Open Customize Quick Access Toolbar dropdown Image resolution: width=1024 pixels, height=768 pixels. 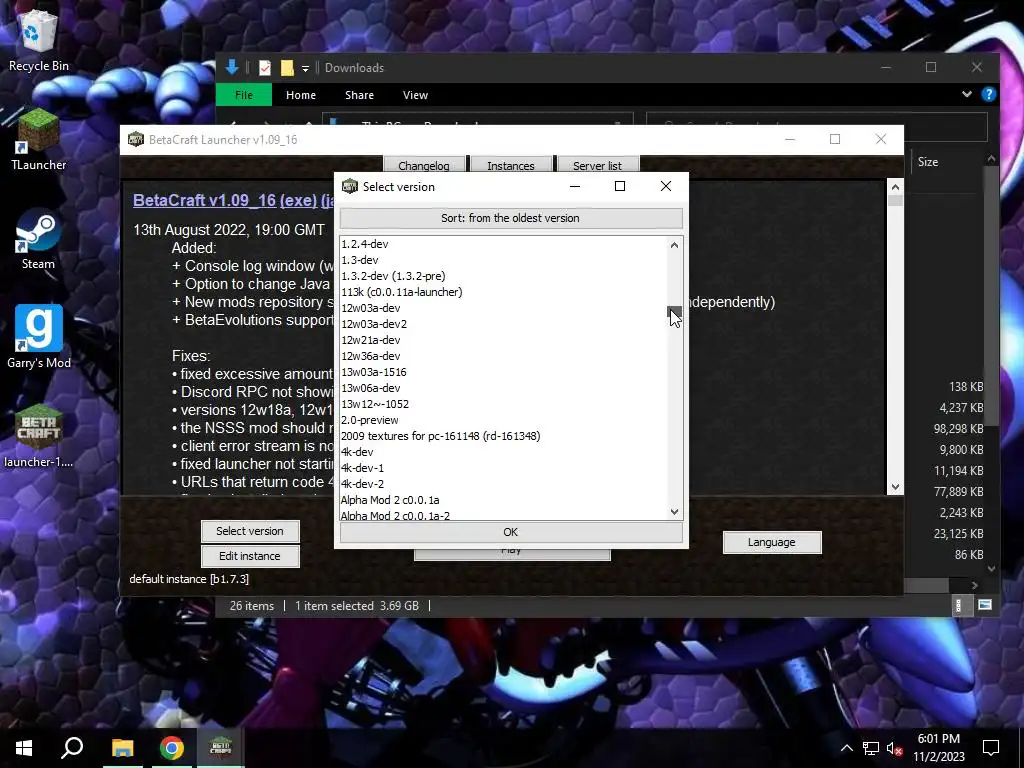[305, 68]
